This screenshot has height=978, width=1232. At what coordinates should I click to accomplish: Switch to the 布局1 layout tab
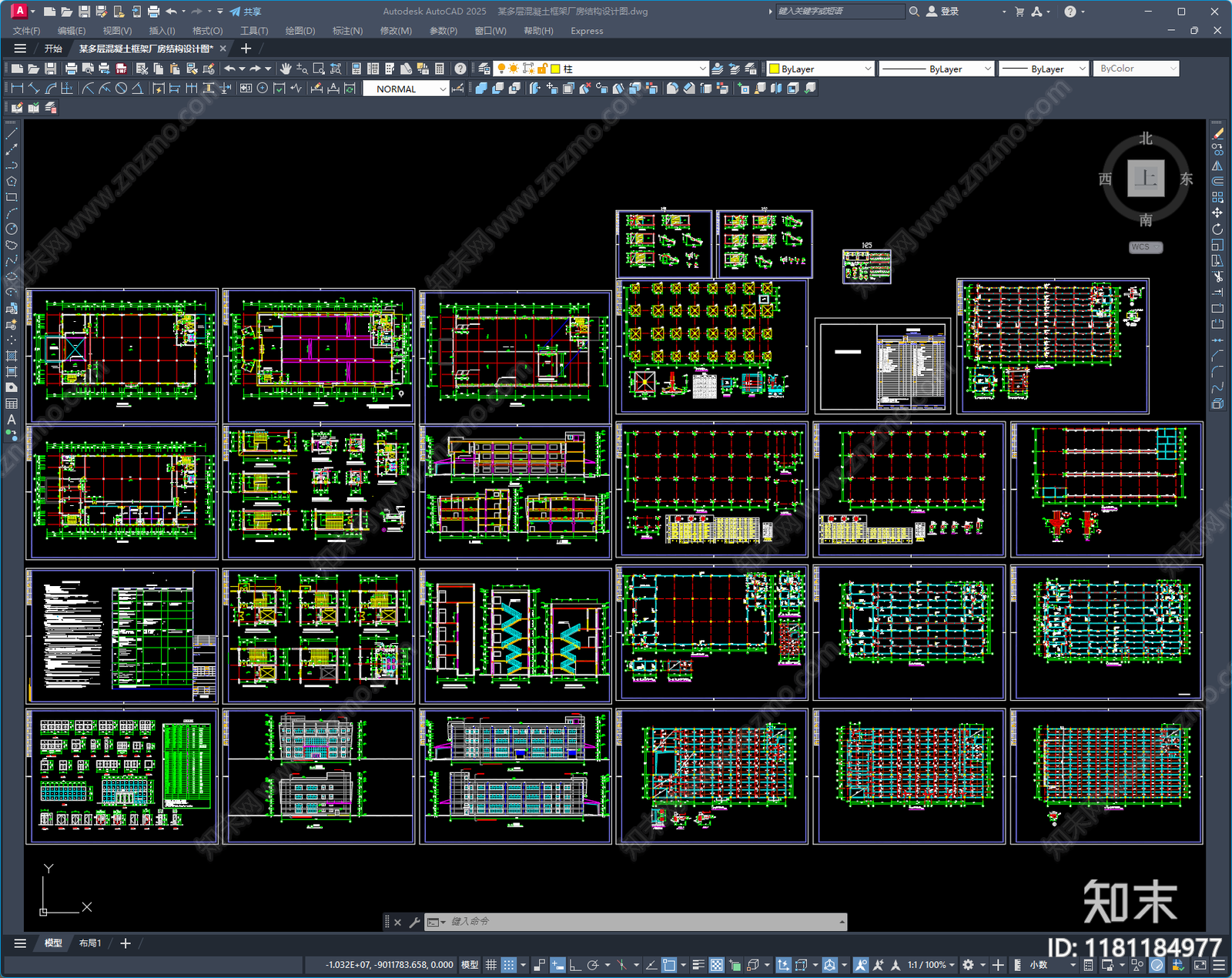pyautogui.click(x=90, y=943)
